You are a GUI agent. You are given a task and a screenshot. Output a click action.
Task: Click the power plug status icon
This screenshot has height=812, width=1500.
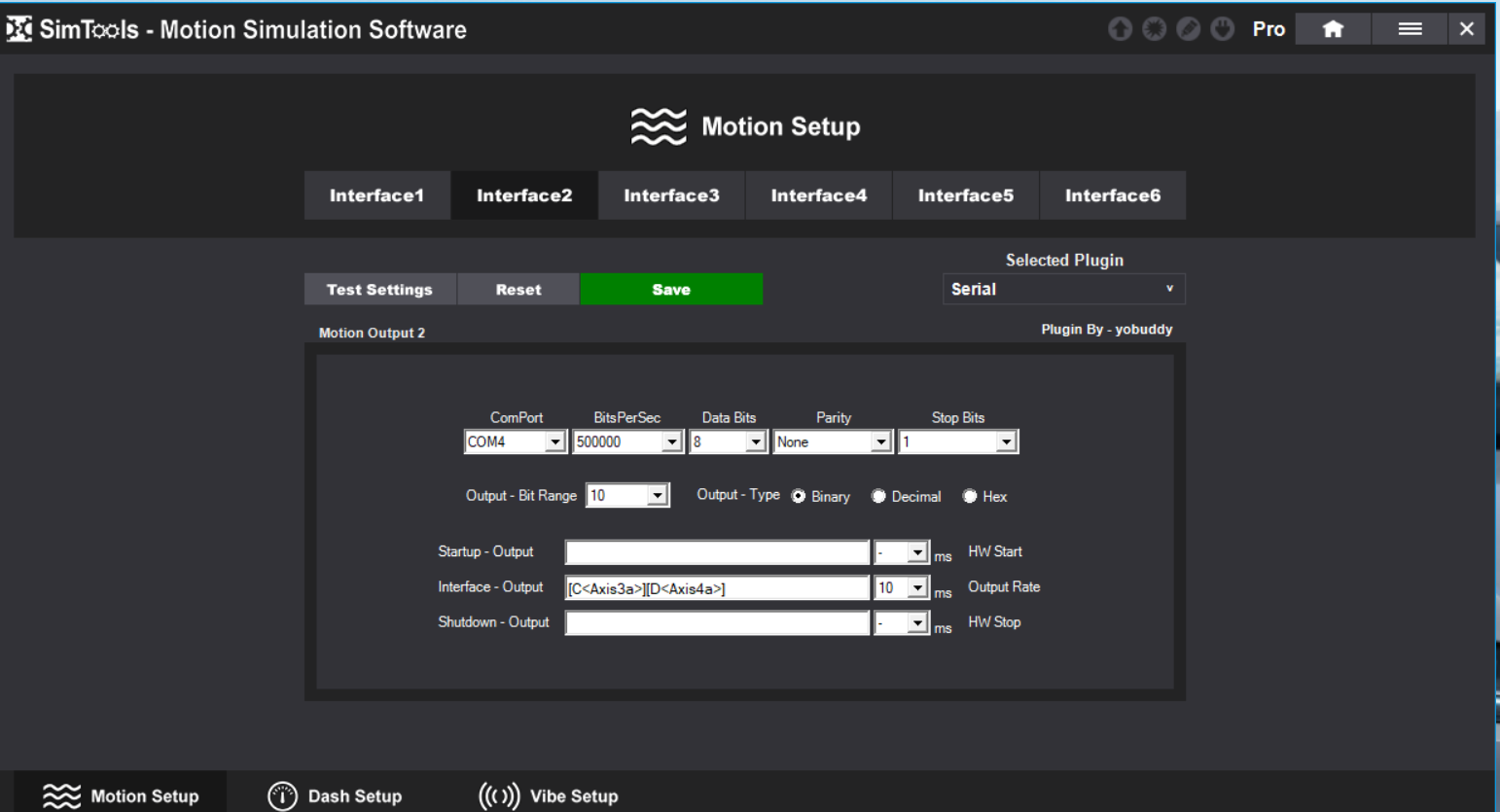pyautogui.click(x=1223, y=29)
